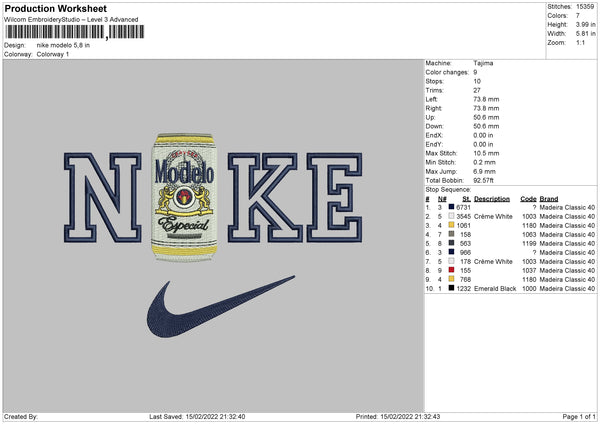600x424 pixels.
Task: Click the Brand column header
Action: coord(549,199)
